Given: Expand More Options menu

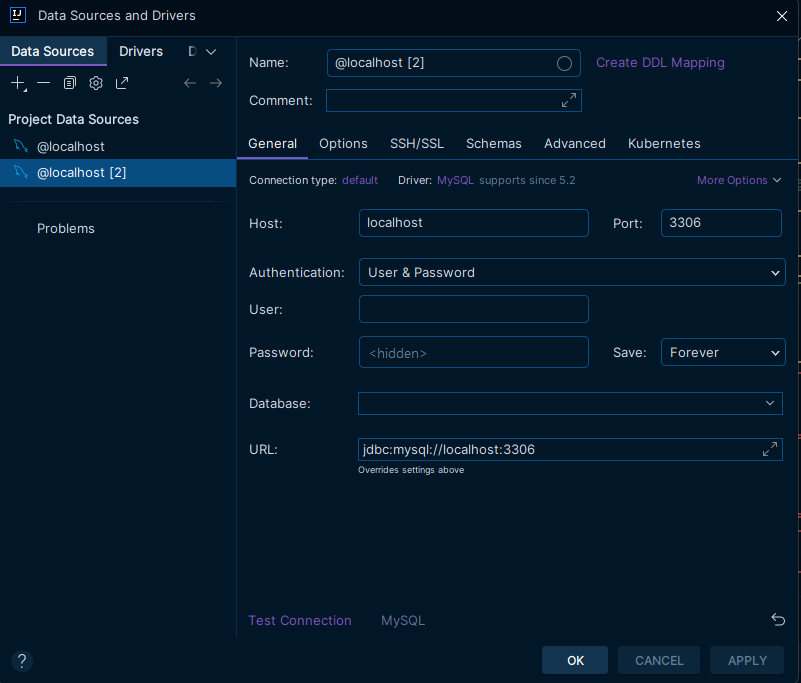Looking at the screenshot, I should click(739, 180).
